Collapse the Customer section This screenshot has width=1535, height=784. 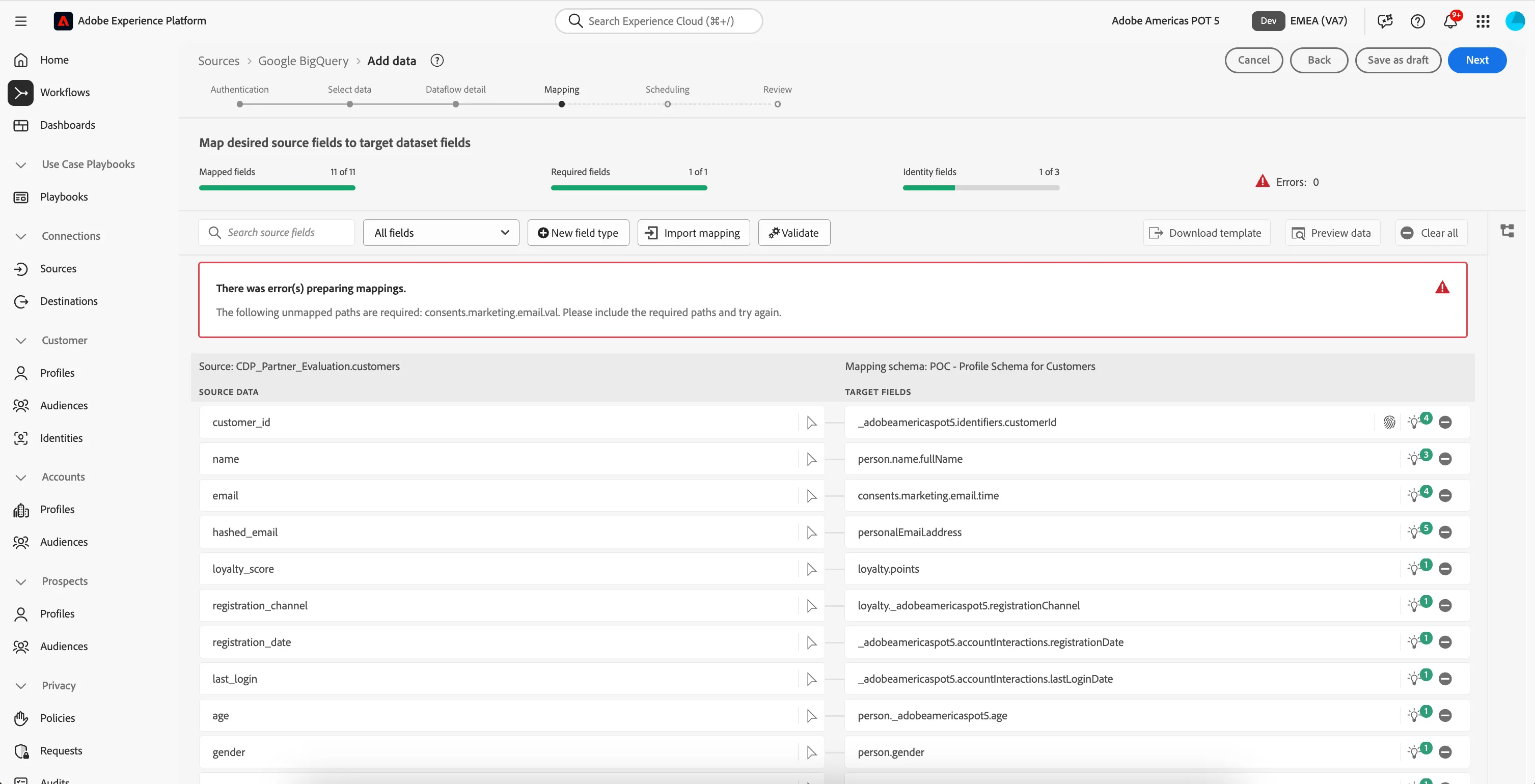pos(21,341)
